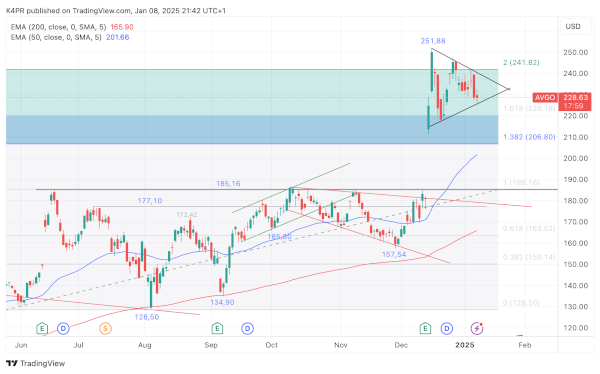600x374 pixels.
Task: Click the Fibonacci 0.382 (150.14) label
Action: 529,257
